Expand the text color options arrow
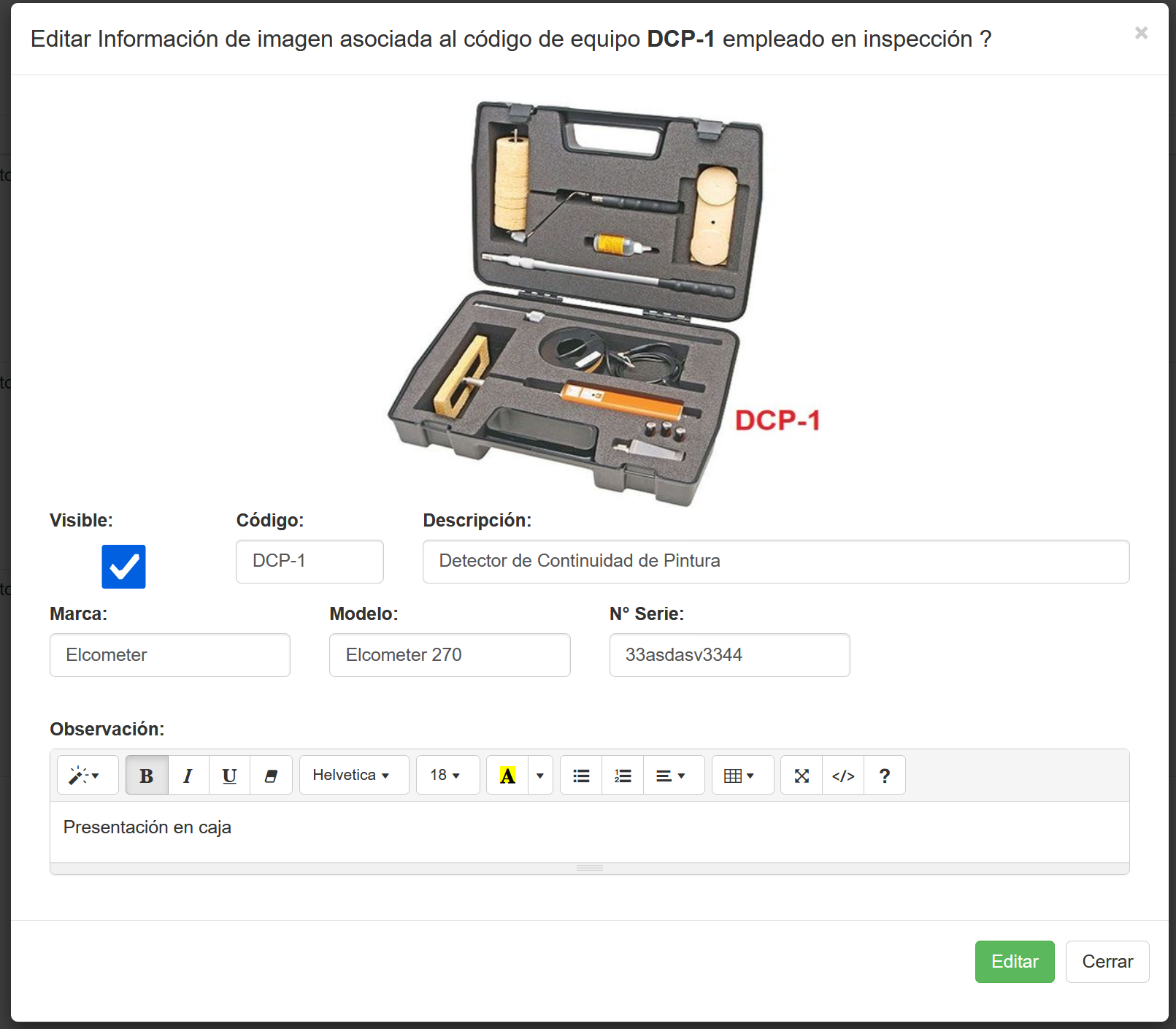1176x1029 pixels. 540,776
